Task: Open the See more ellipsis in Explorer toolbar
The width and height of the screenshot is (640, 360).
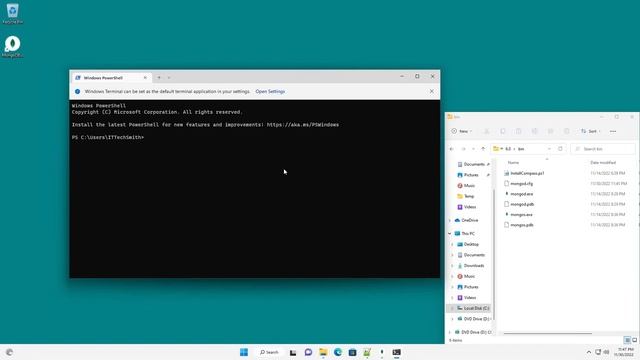Action: point(613,131)
